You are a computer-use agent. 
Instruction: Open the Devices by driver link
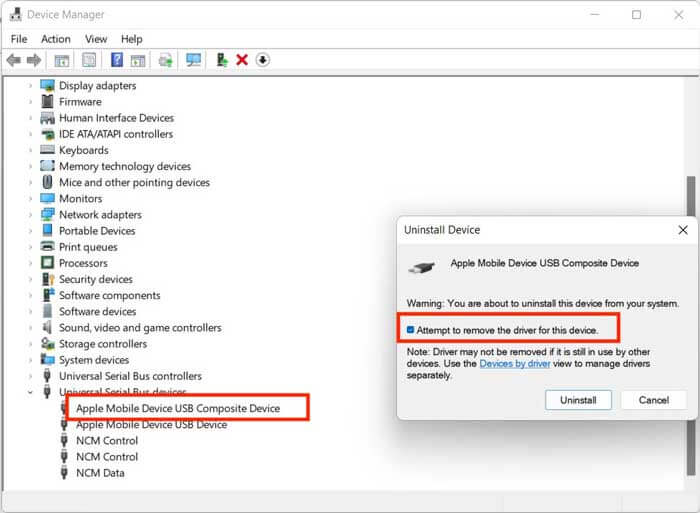[515, 363]
